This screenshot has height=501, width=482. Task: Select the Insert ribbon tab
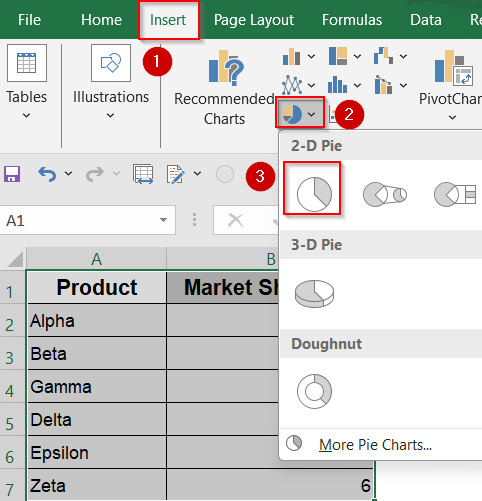click(x=168, y=20)
